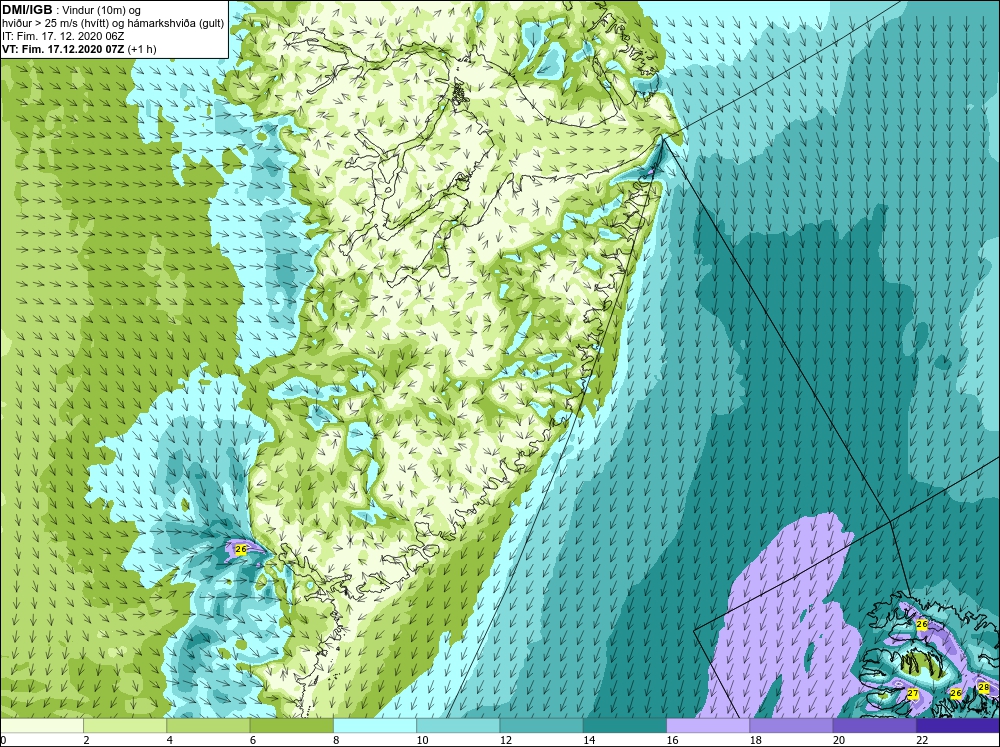Viewport: 1000px width, 747px height.
Task: Click the 8–10 m/s pale cyan legend swatch
Action: (x=375, y=725)
